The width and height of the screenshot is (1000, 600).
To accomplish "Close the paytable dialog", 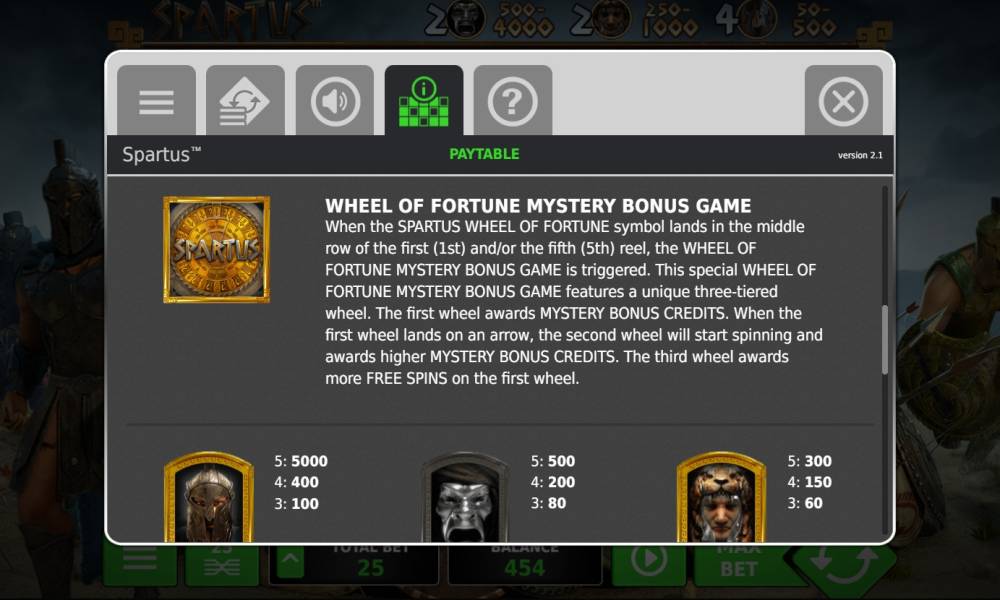I will pos(843,101).
